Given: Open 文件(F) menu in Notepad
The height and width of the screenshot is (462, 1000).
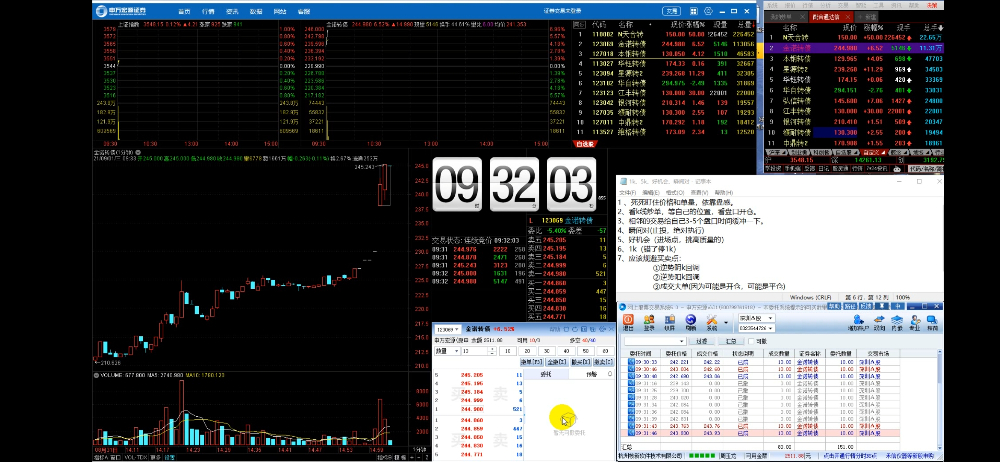Looking at the screenshot, I should [629, 191].
